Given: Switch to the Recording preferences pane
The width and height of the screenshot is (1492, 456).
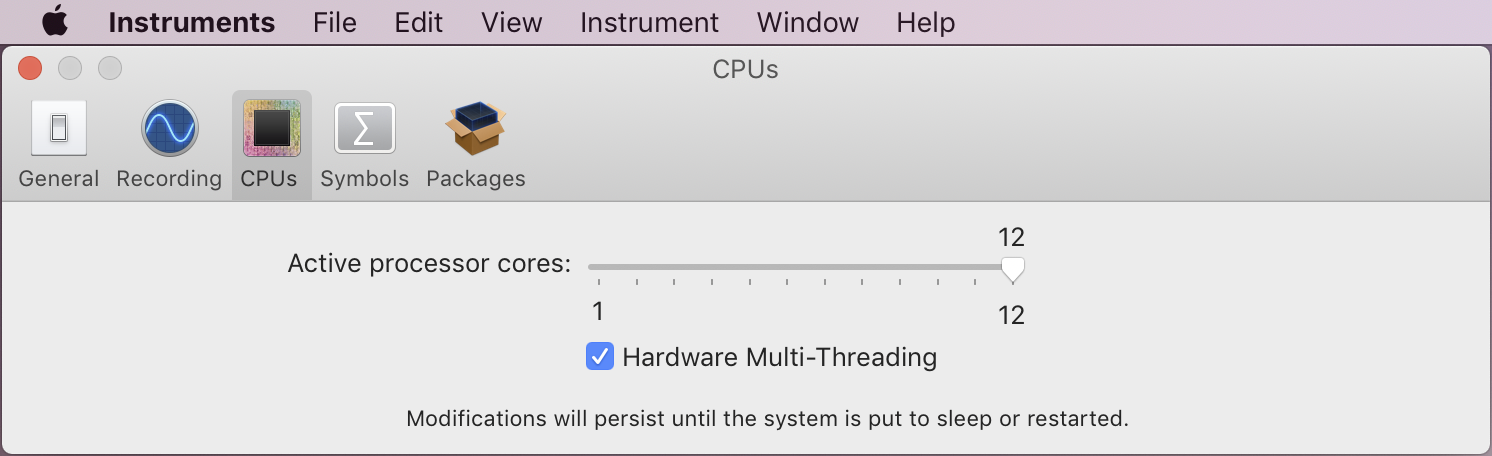Looking at the screenshot, I should [169, 145].
